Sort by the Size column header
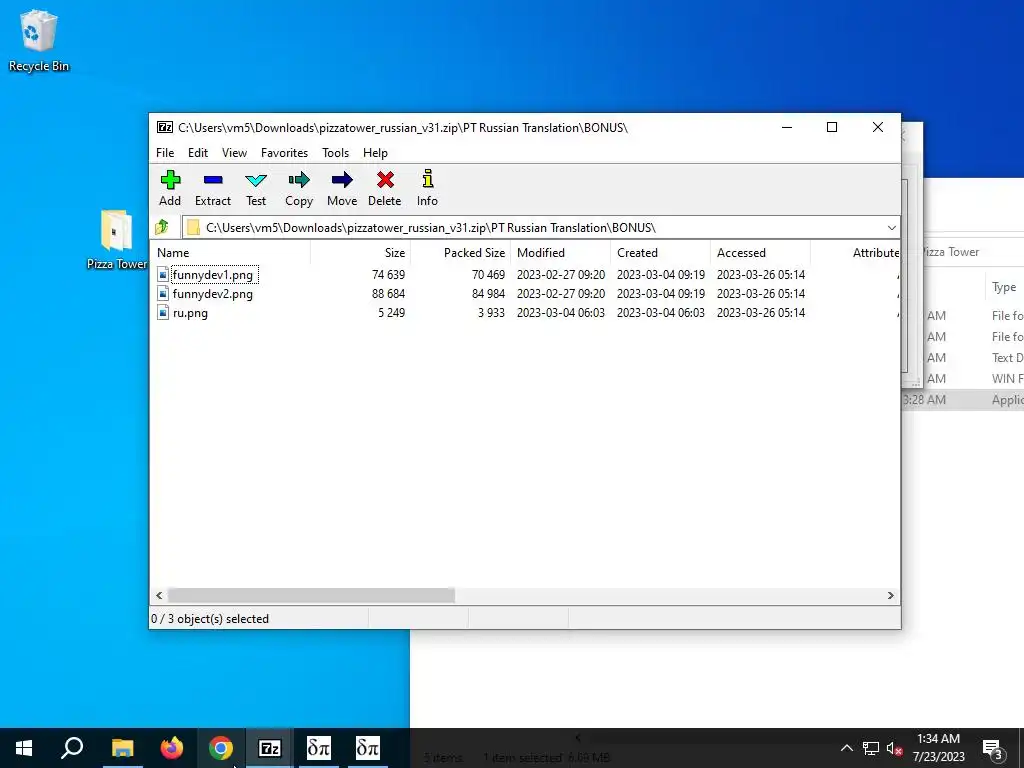Screen dimensions: 1024x768 pos(360,253)
